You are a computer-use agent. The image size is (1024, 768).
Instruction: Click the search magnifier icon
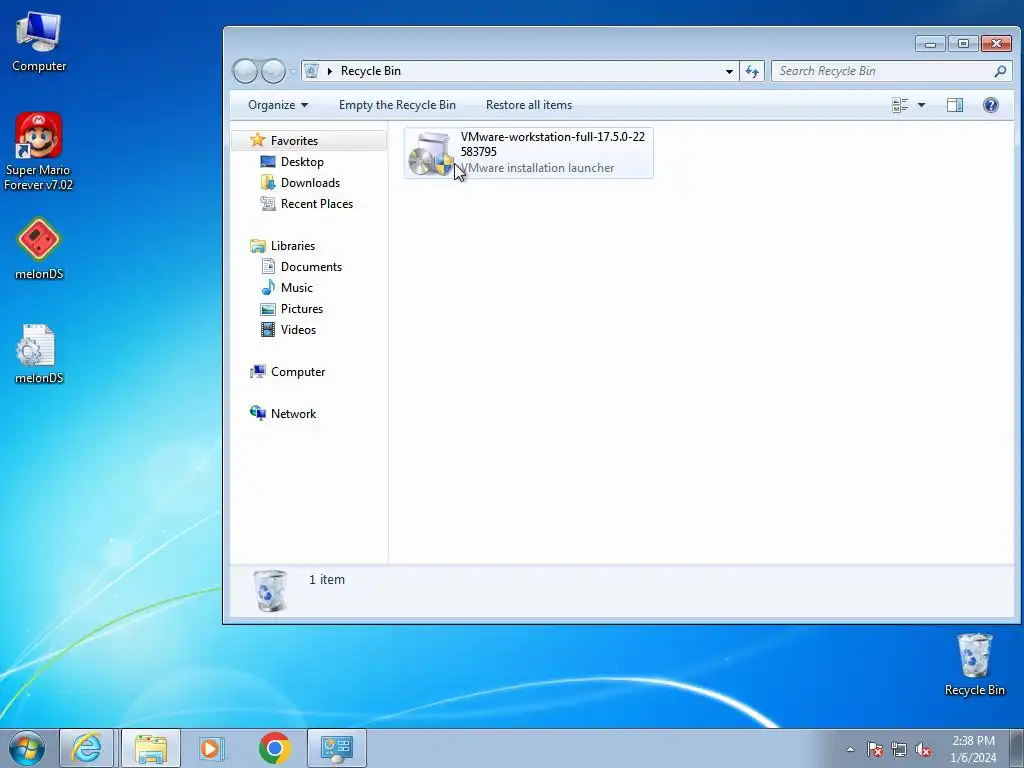(1000, 71)
